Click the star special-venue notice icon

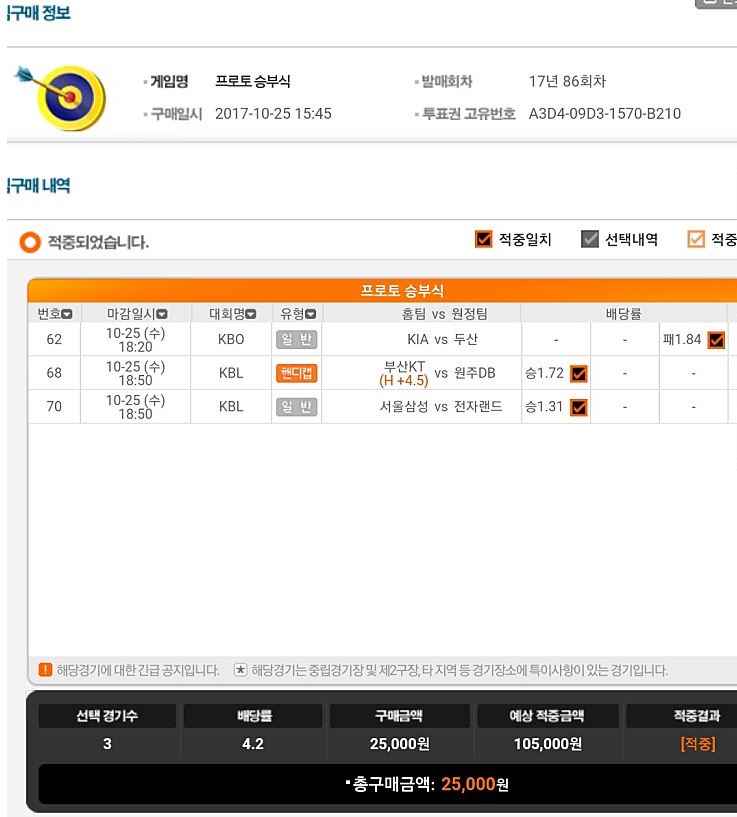[240, 670]
